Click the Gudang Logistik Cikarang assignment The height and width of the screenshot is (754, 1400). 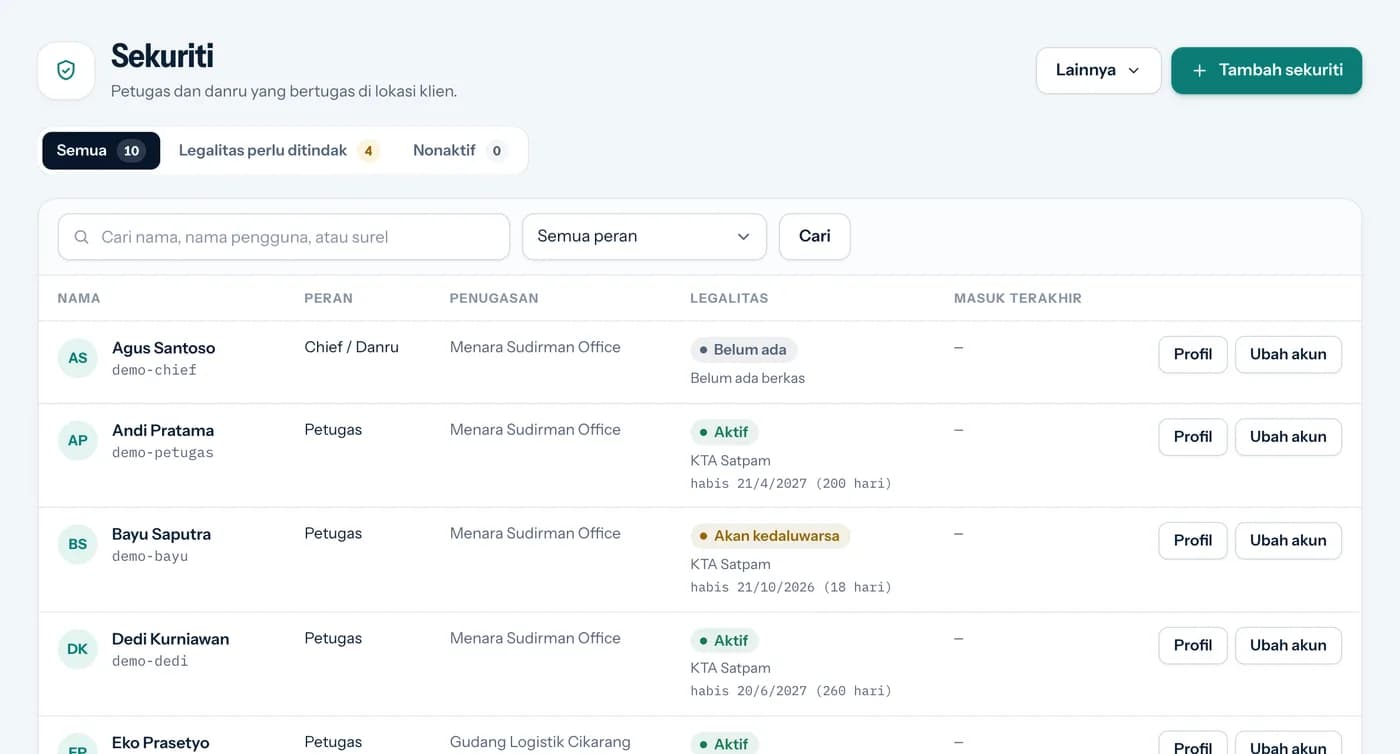click(540, 742)
